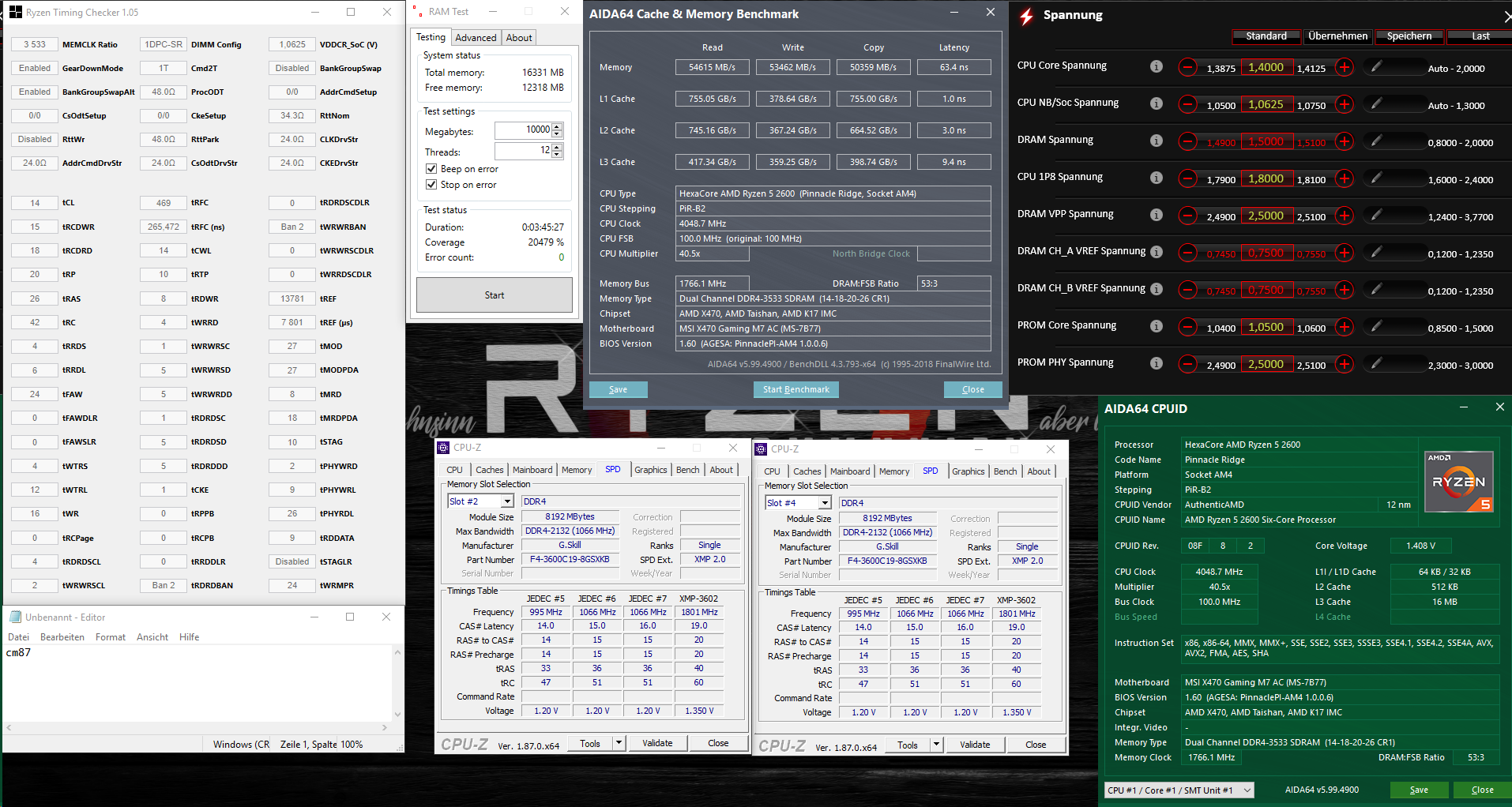Increase CPU Core Spannung with plus button
The image size is (1512, 807).
(x=1344, y=67)
